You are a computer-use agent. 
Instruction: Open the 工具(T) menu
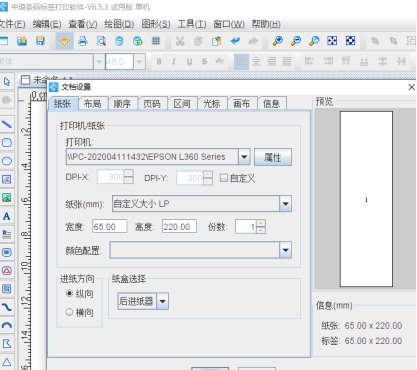pyautogui.click(x=192, y=24)
